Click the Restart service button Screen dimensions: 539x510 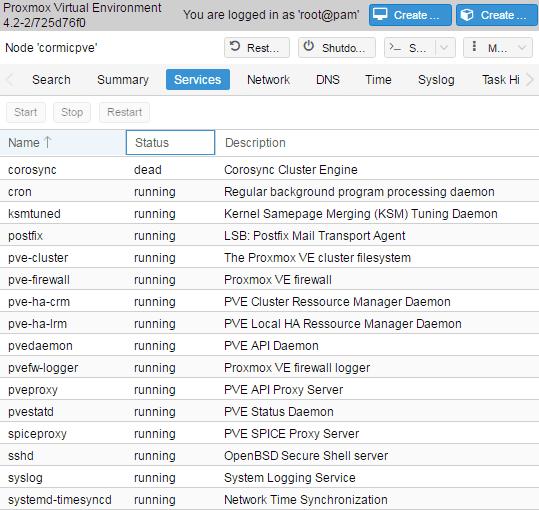[x=124, y=112]
